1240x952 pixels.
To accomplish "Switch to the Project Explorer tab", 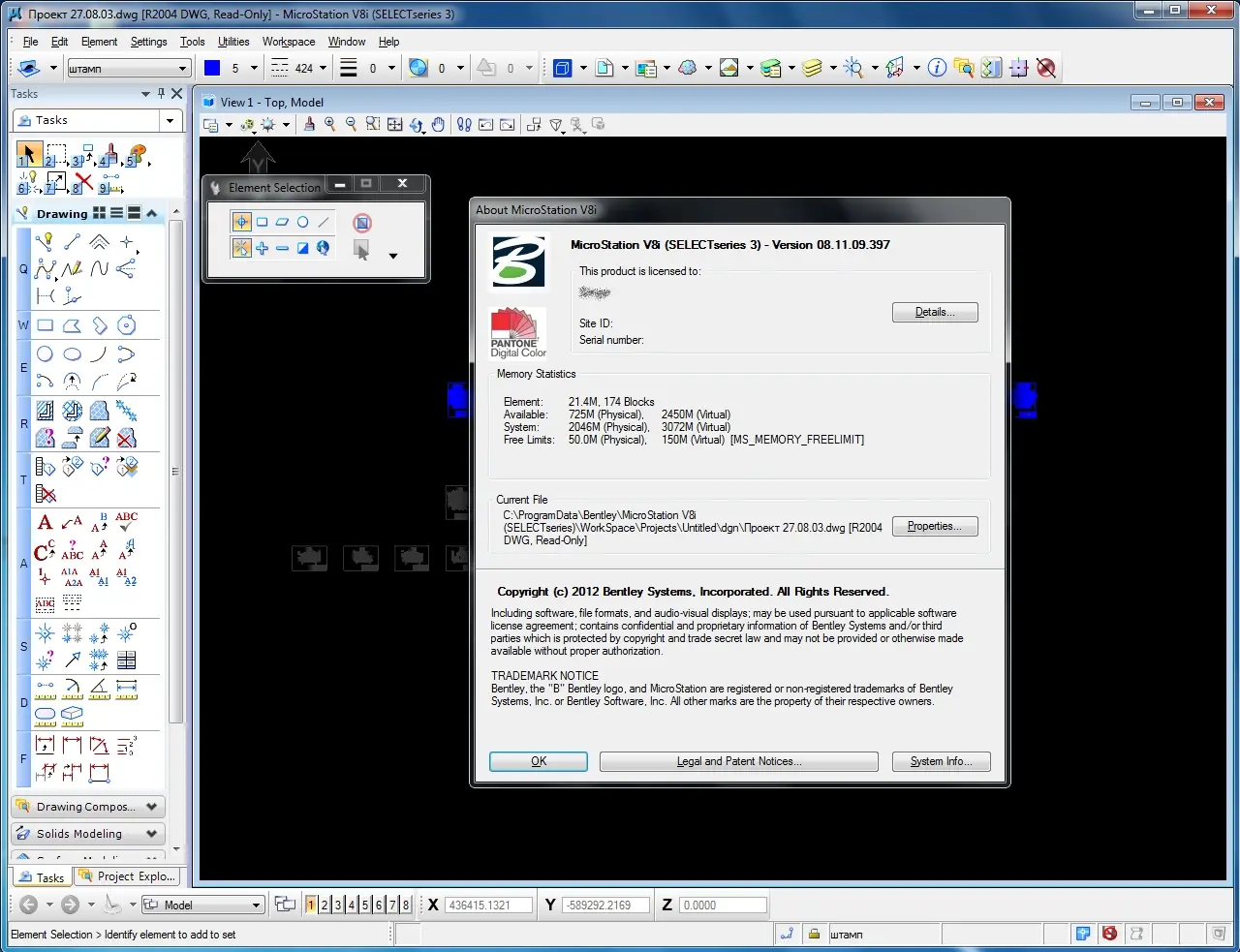I will point(128,876).
